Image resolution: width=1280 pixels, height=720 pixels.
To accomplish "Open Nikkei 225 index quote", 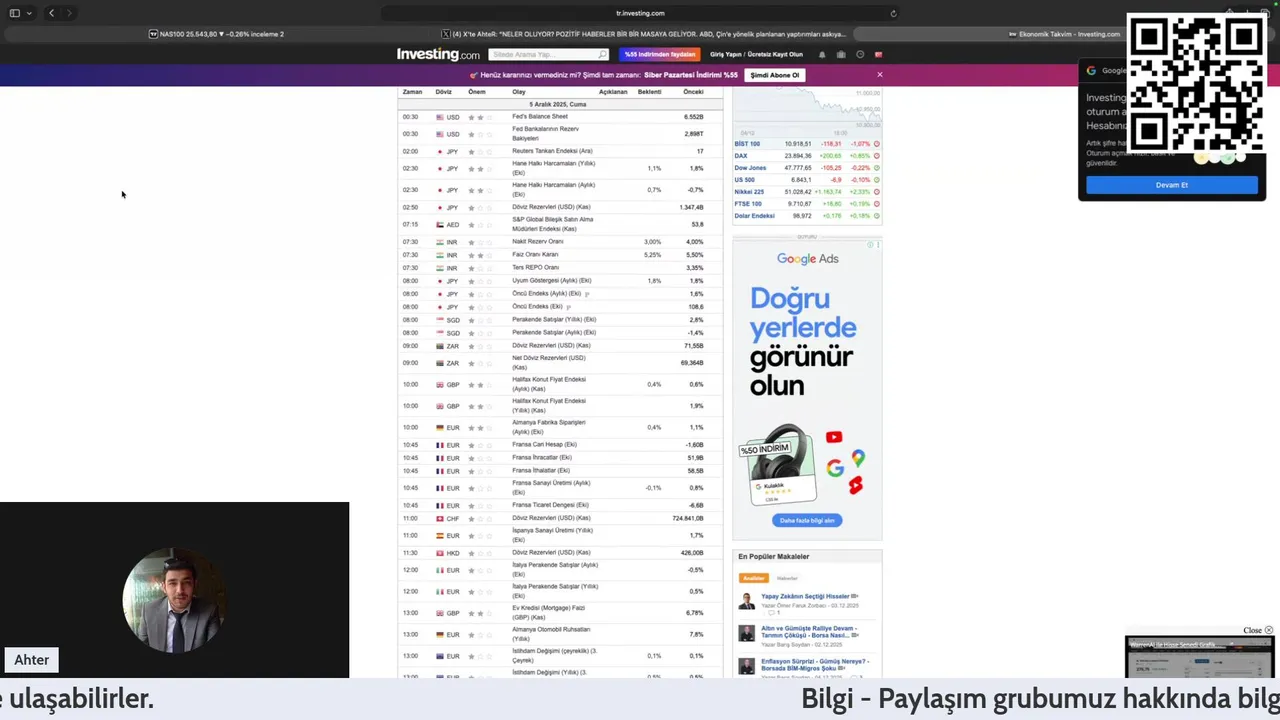I will click(749, 192).
